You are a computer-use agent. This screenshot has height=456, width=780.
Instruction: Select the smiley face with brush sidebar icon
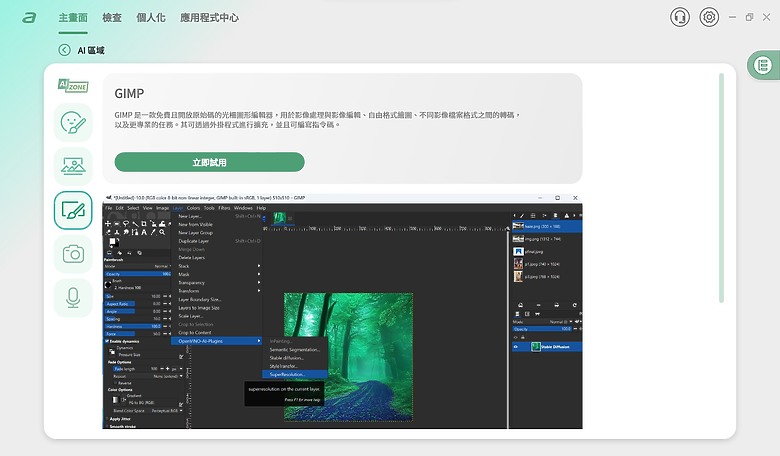[73, 122]
